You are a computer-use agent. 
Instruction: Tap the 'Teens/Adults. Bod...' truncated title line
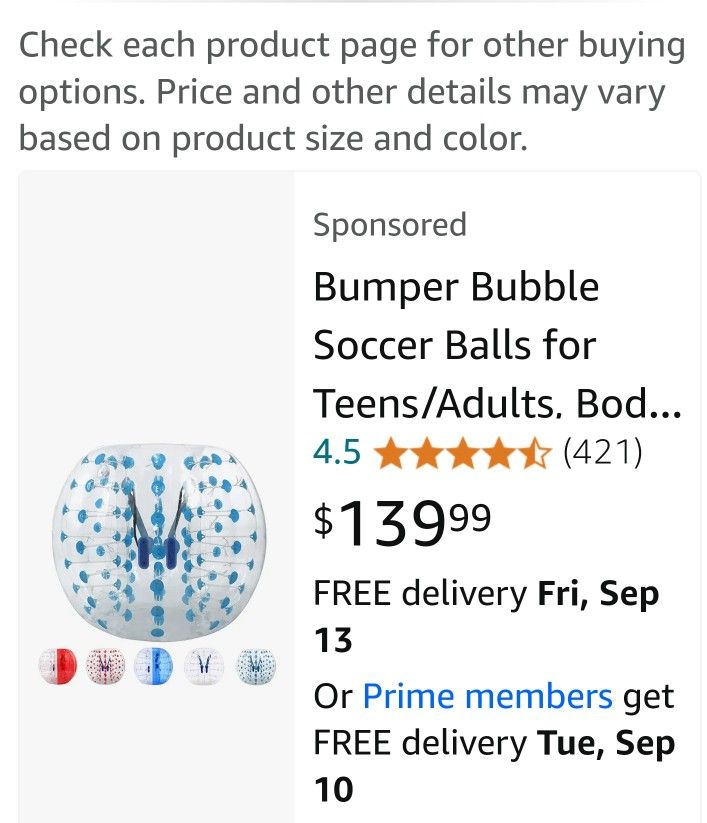496,403
